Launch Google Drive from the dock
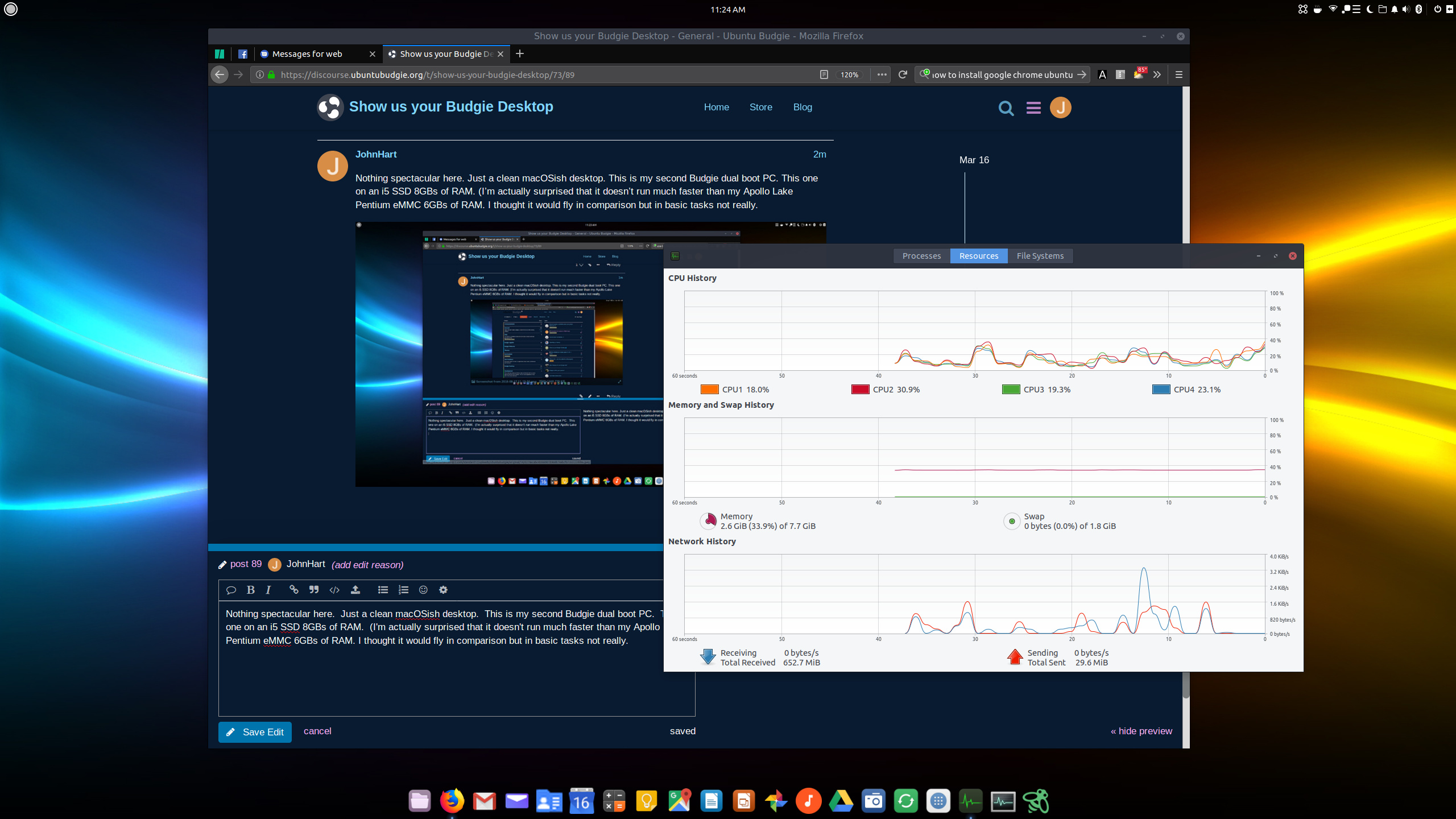The height and width of the screenshot is (819, 1456). click(x=841, y=800)
